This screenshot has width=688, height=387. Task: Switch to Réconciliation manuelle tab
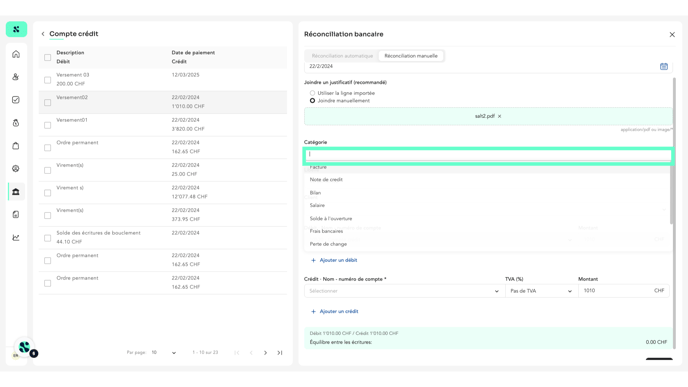click(x=411, y=56)
